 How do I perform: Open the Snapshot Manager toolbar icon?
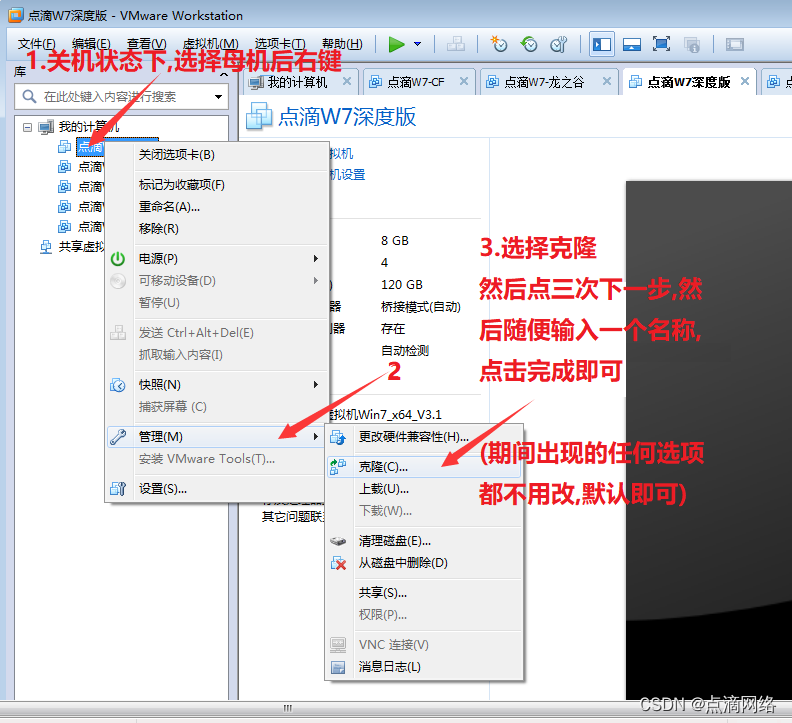(x=559, y=44)
